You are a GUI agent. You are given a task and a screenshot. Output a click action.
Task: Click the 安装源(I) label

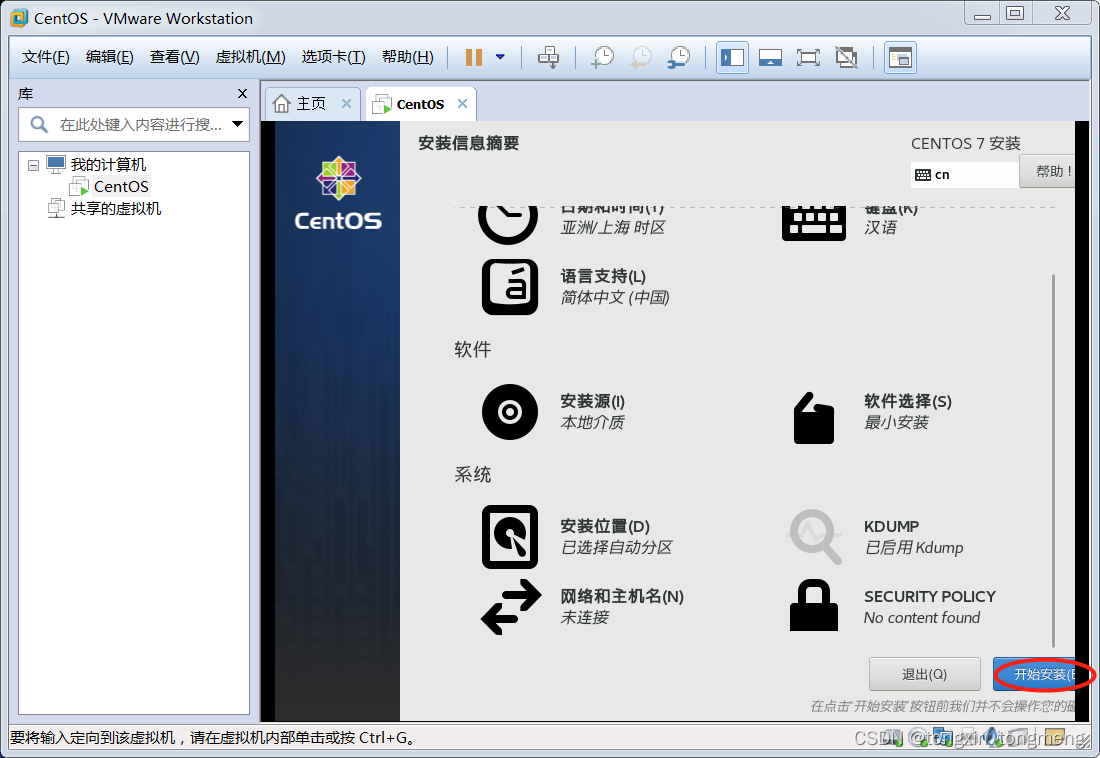point(593,401)
